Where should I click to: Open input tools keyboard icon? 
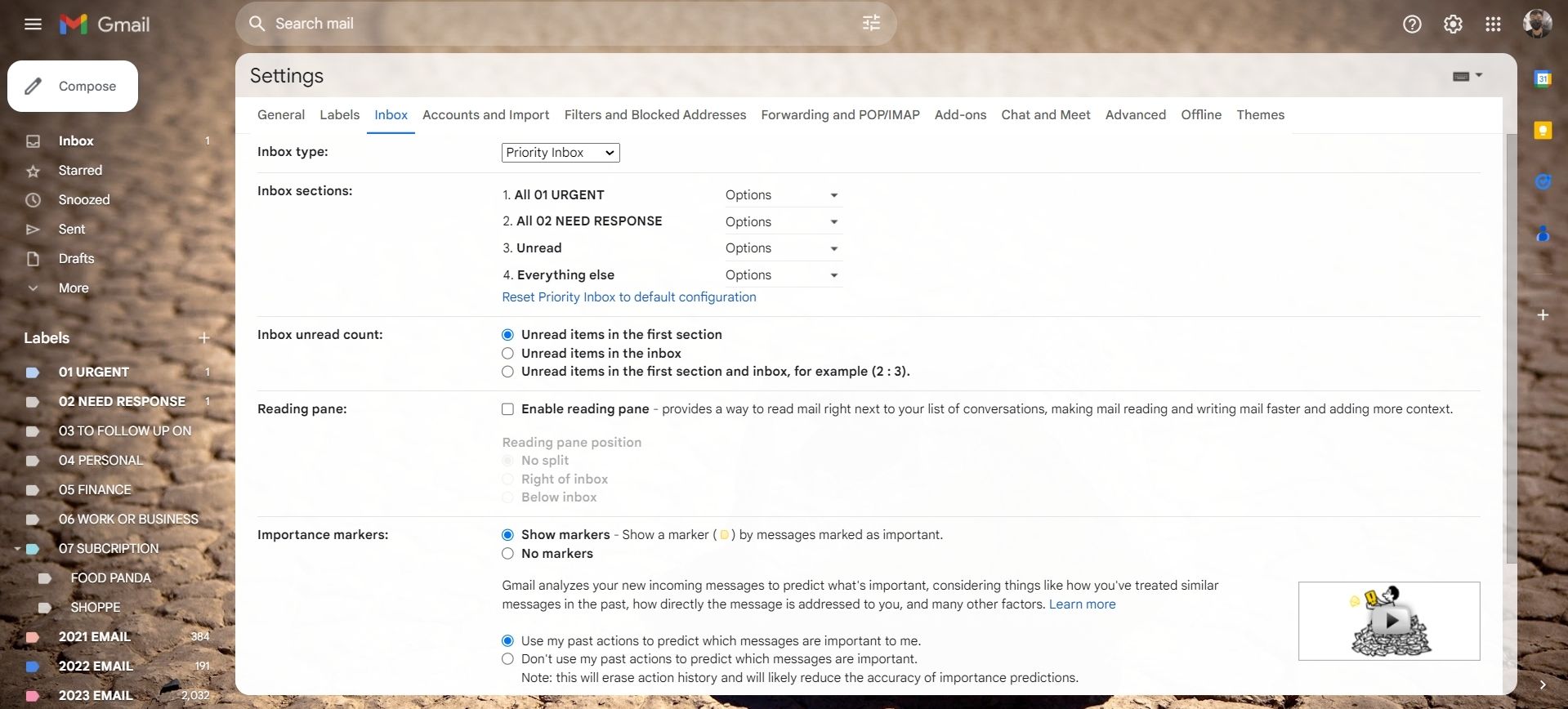[1461, 76]
